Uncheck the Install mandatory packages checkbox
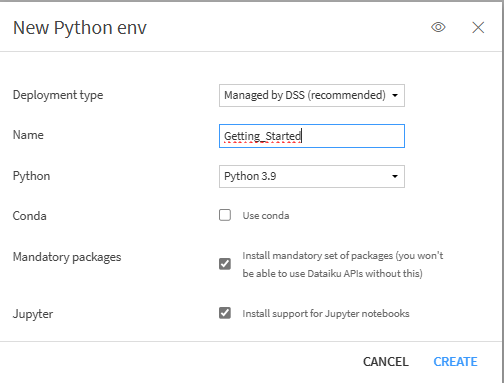 (225, 264)
